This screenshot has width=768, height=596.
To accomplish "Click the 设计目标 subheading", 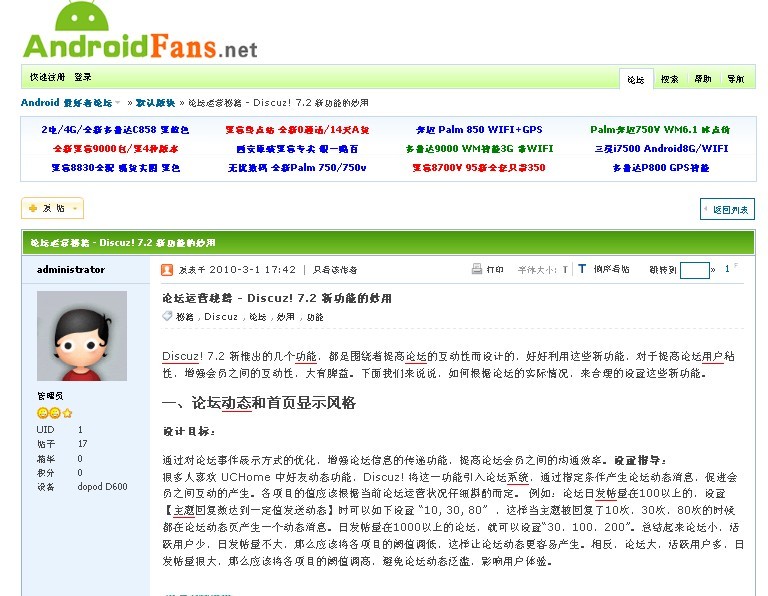I will pos(189,431).
